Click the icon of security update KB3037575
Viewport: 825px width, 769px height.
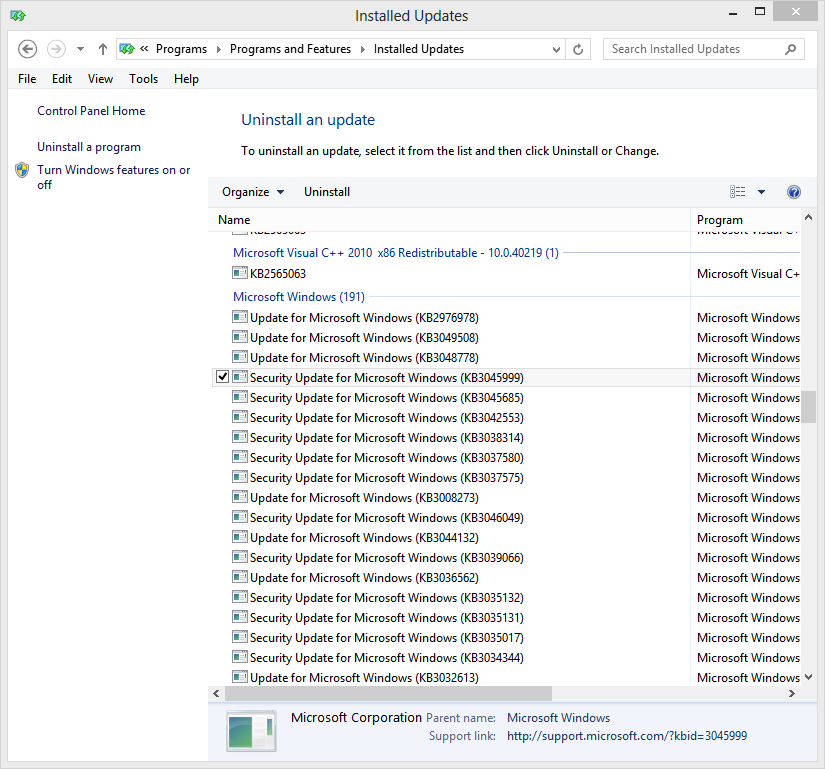coord(240,477)
